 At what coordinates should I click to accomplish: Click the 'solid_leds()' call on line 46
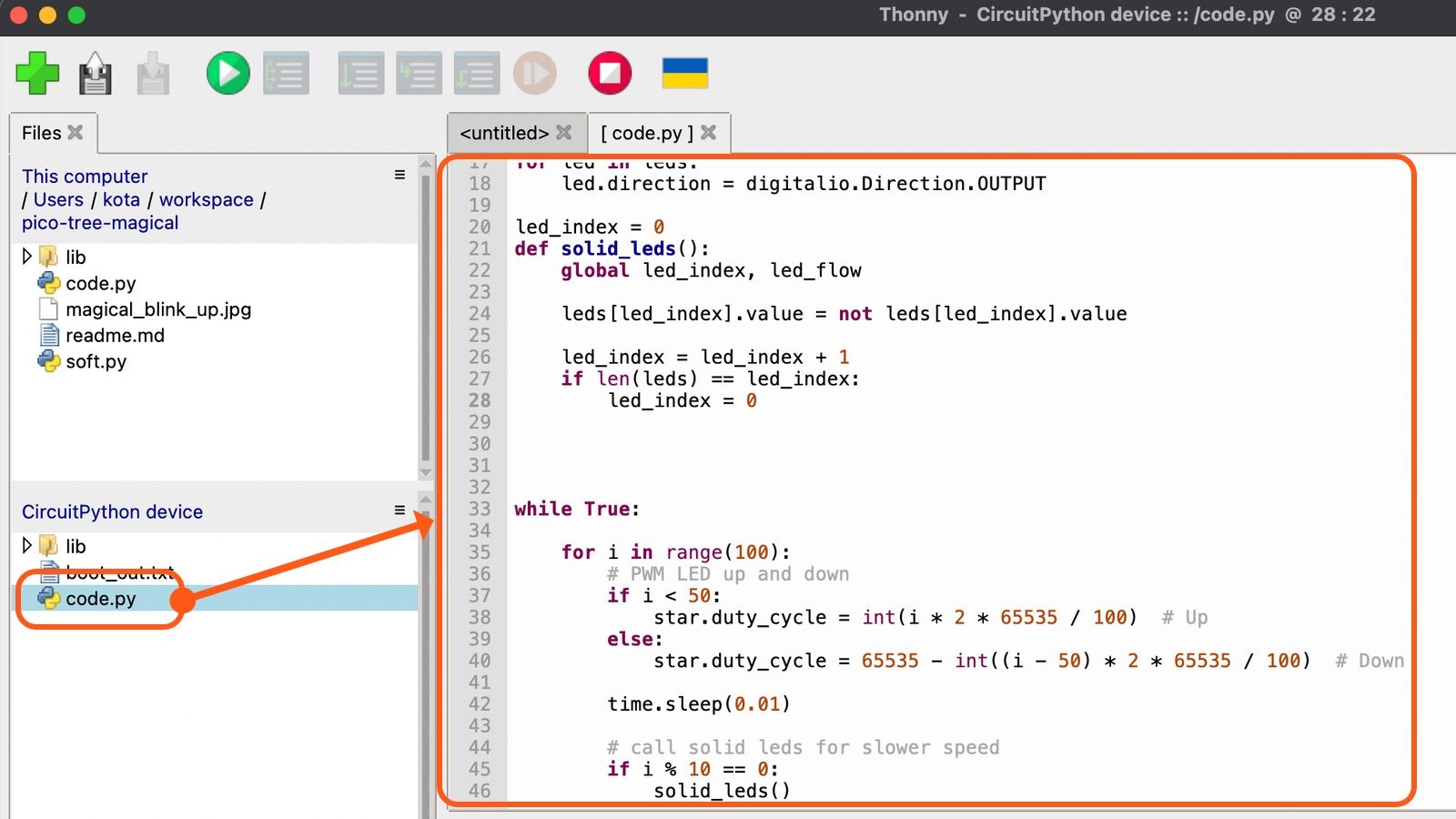[722, 790]
